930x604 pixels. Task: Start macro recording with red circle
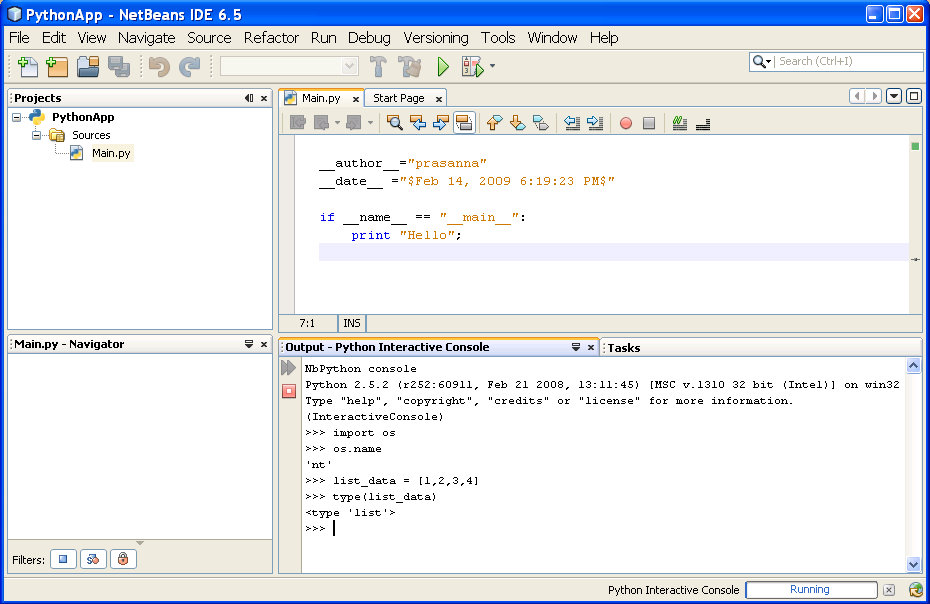[x=626, y=123]
